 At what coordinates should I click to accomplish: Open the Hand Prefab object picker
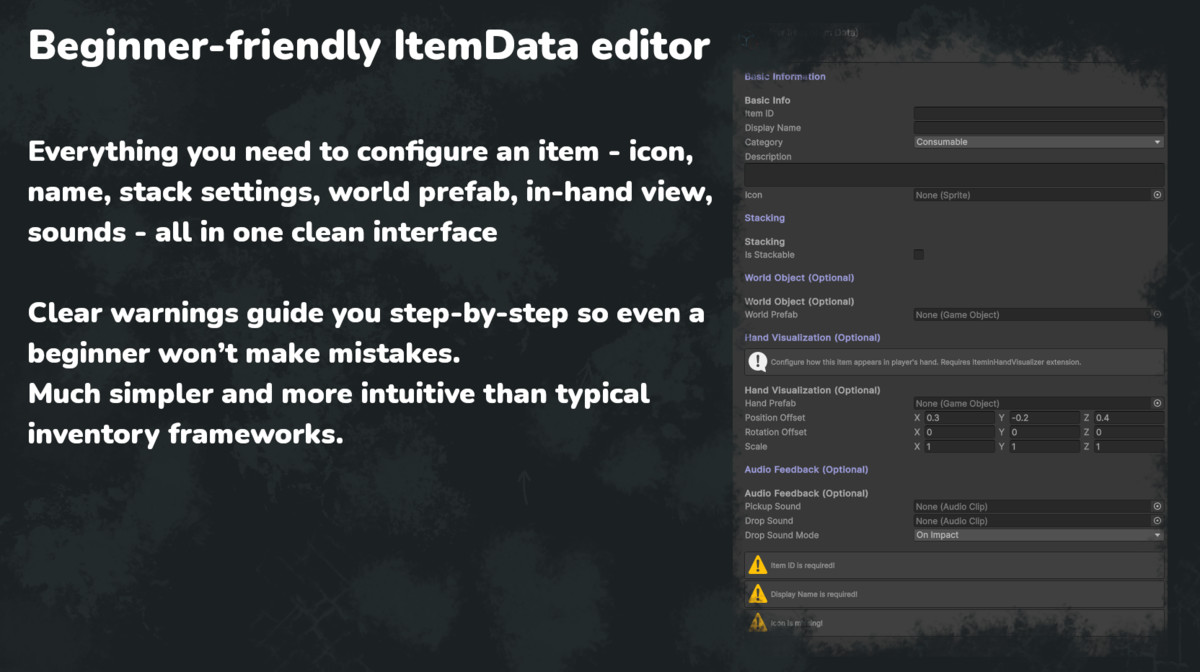(1156, 403)
